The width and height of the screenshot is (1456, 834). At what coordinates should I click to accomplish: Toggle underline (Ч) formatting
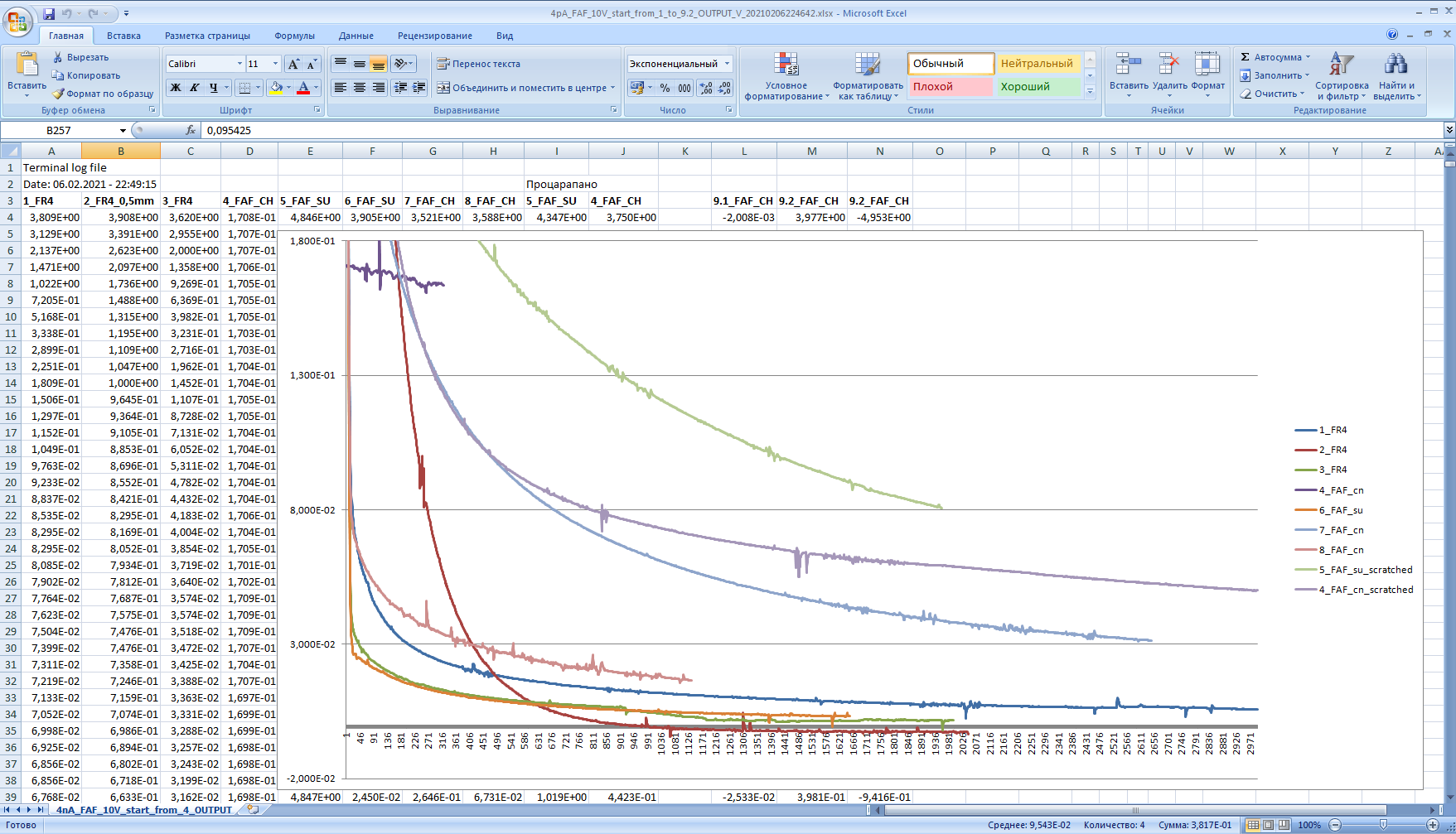(214, 87)
